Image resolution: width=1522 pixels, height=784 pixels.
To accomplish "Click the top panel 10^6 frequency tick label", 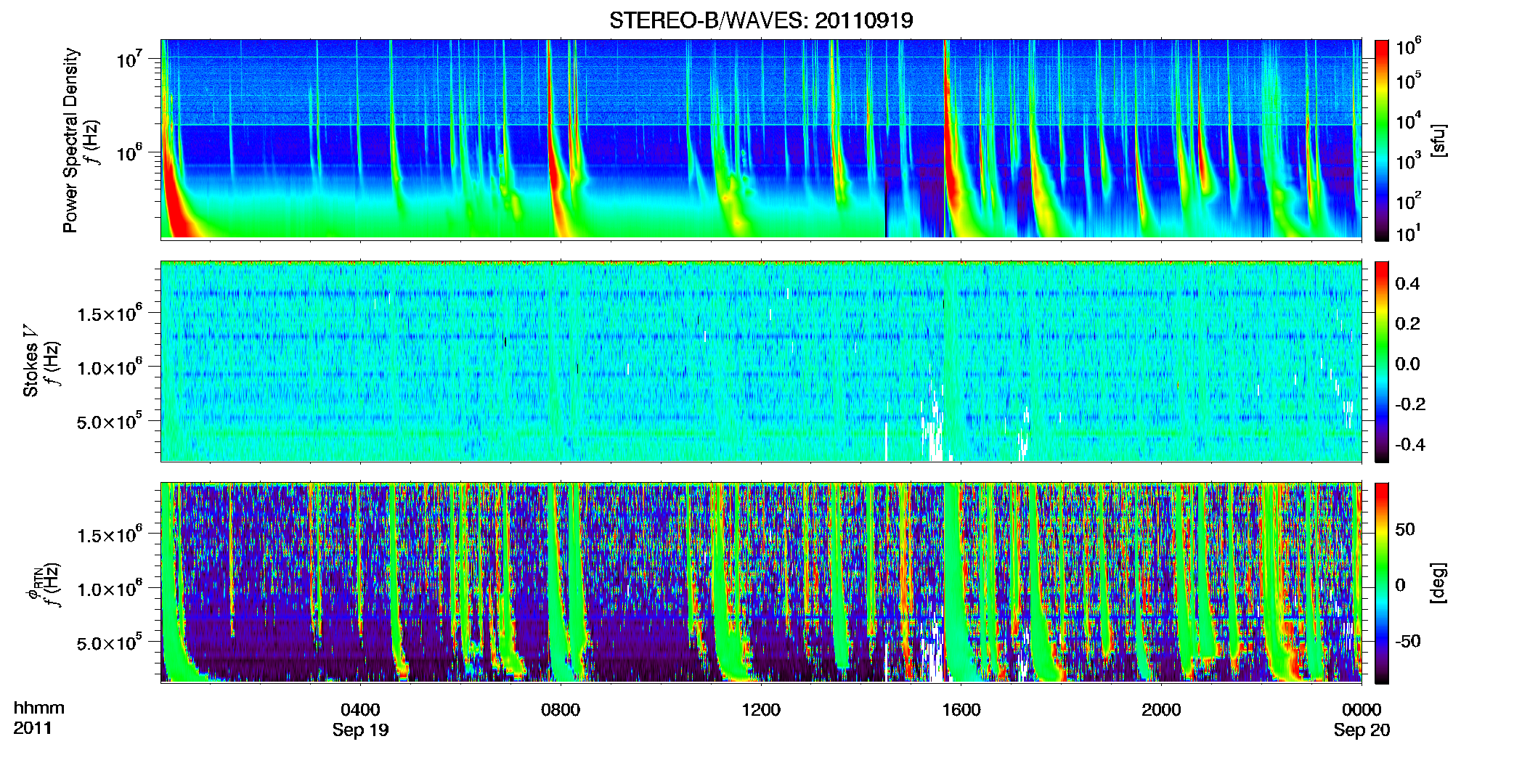I will click(131, 153).
